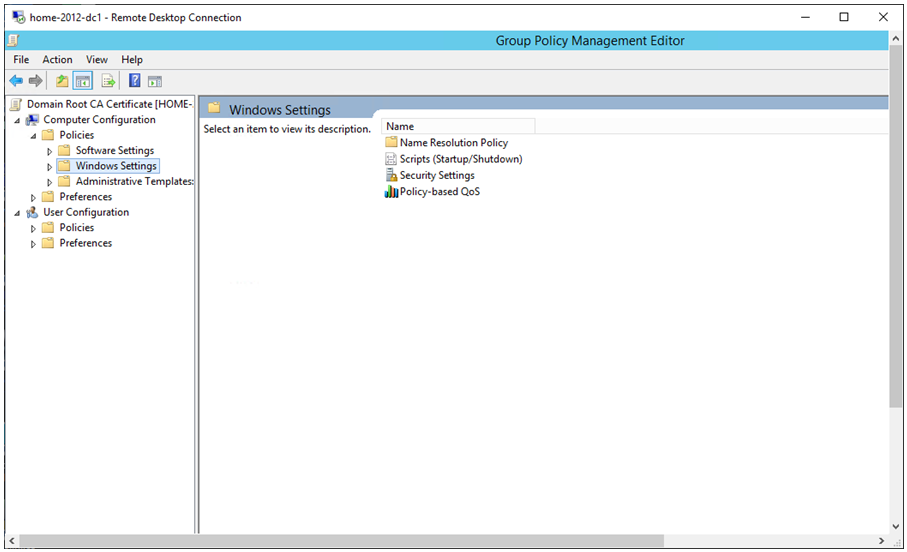Image resolution: width=907 pixels, height=552 pixels.
Task: Click the Editor title bar scroll icon
Action: (13, 40)
